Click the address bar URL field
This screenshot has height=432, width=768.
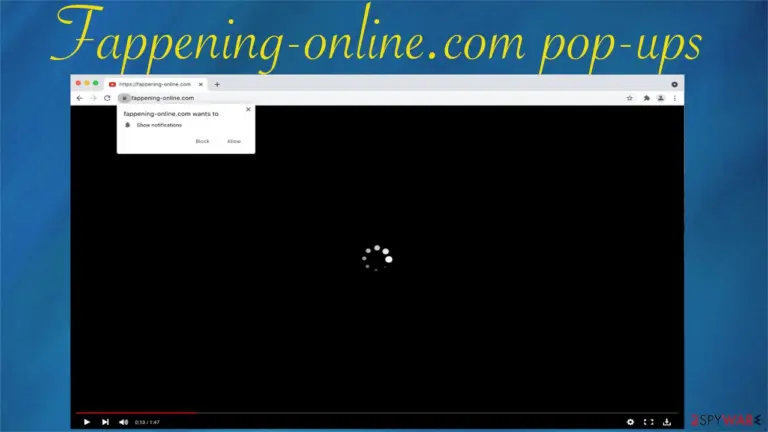(370, 98)
